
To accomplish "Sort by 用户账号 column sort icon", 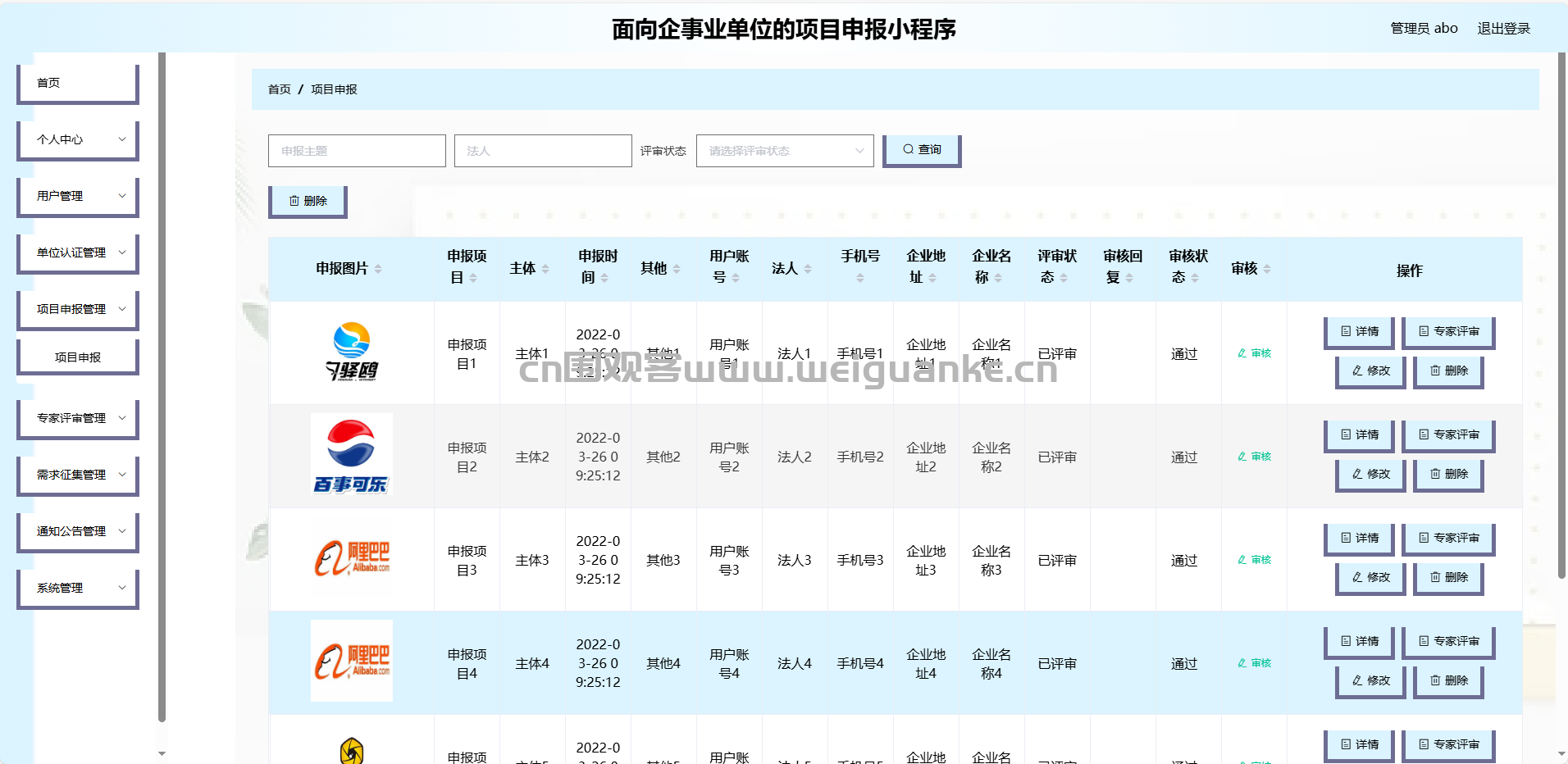I will 736,278.
